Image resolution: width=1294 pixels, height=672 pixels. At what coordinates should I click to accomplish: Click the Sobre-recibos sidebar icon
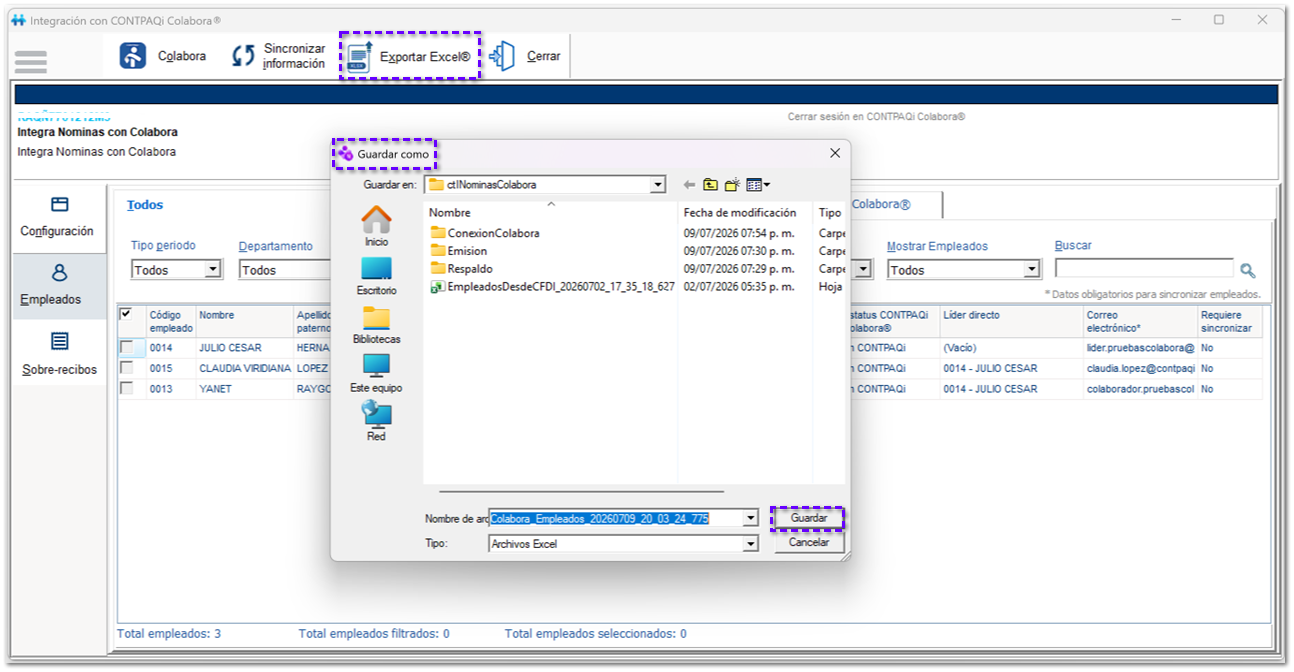tap(59, 341)
